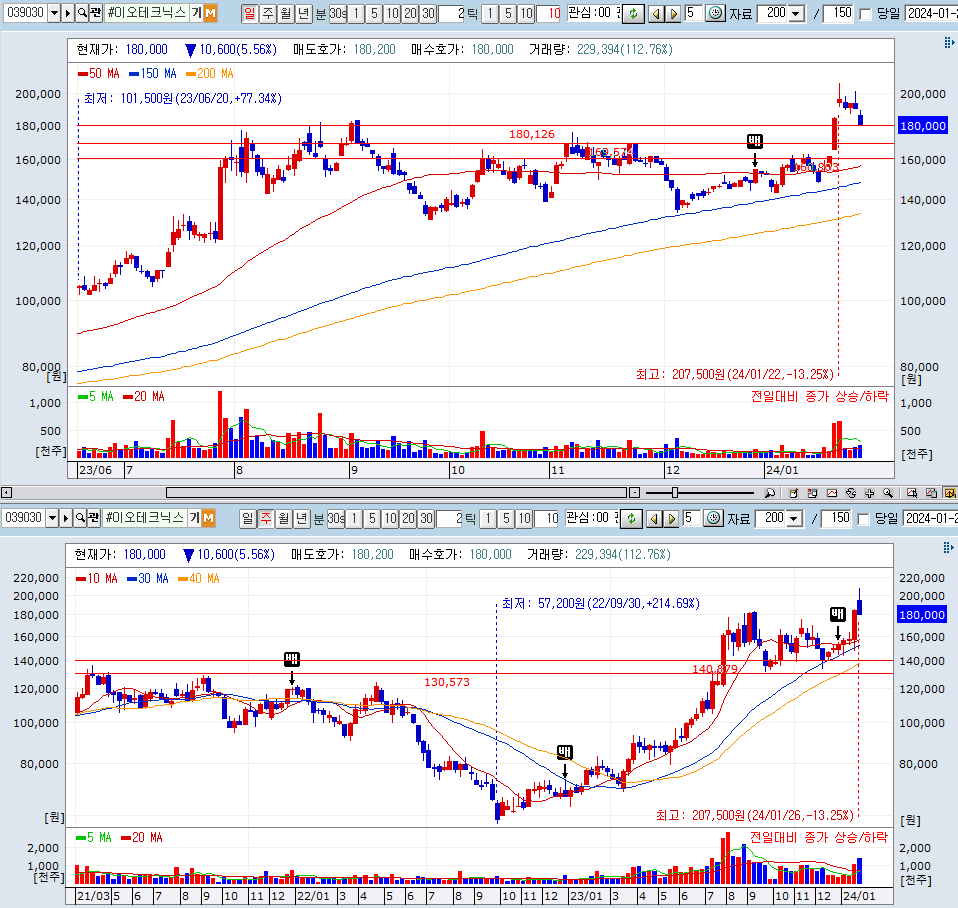
Task: Open the 2024-01 date field in top toolbar
Action: click(x=931, y=13)
